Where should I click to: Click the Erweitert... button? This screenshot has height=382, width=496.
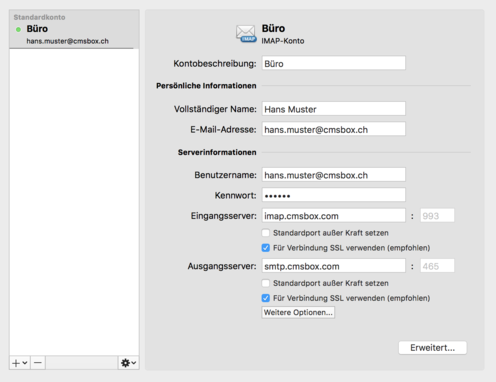click(433, 348)
